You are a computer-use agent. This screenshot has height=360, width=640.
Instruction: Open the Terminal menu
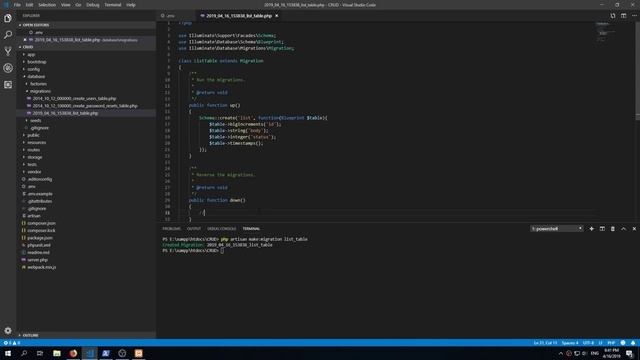[x=113, y=5]
